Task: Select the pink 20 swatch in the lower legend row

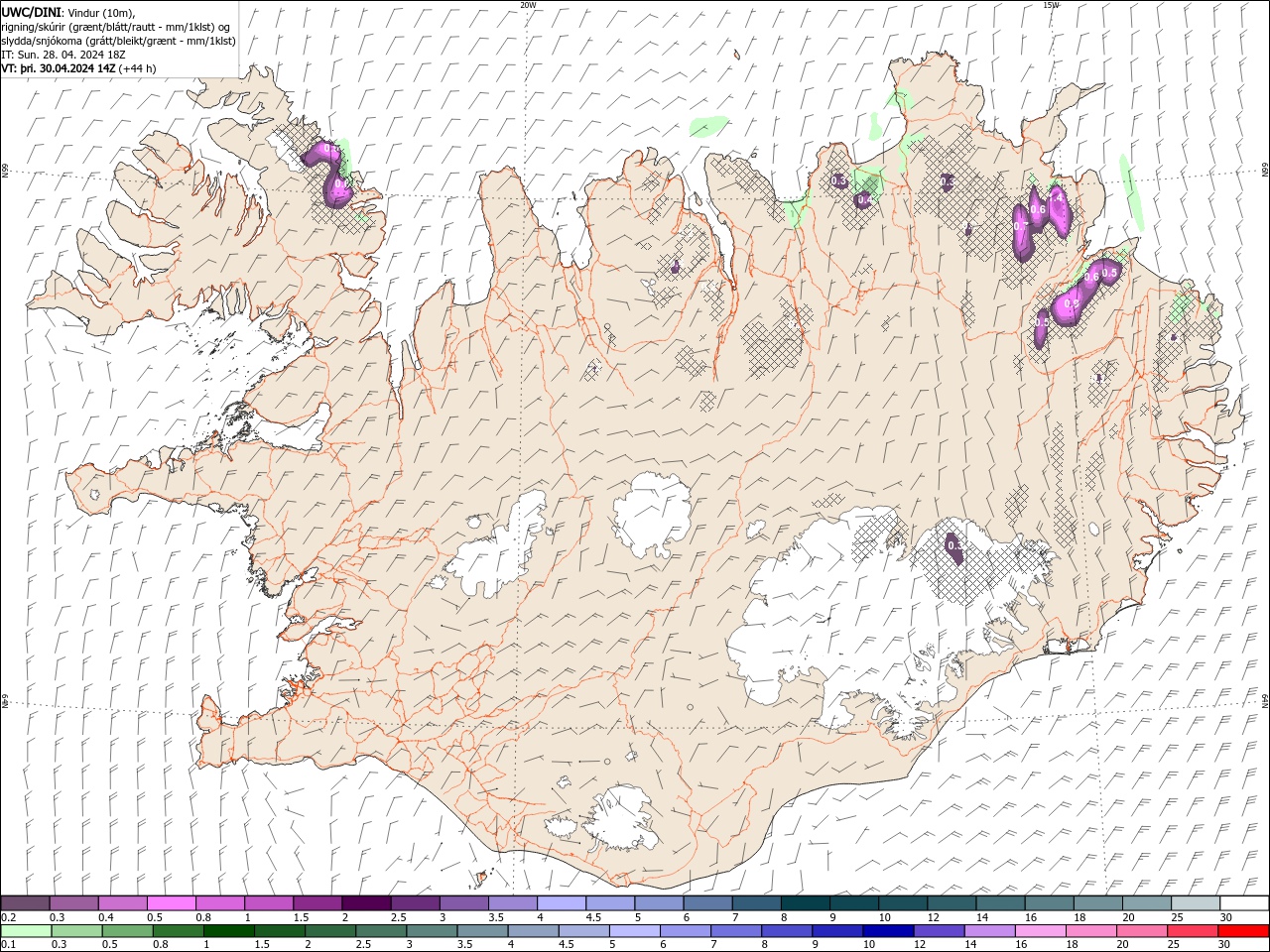Action: [1142, 931]
